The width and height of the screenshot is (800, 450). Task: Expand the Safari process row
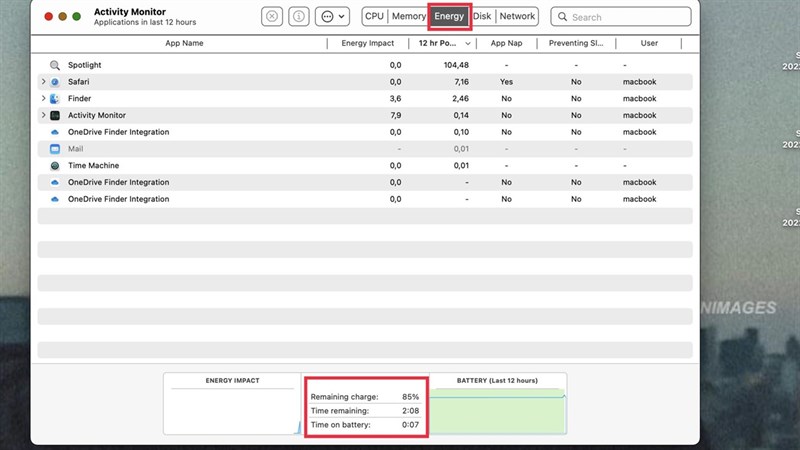point(43,82)
